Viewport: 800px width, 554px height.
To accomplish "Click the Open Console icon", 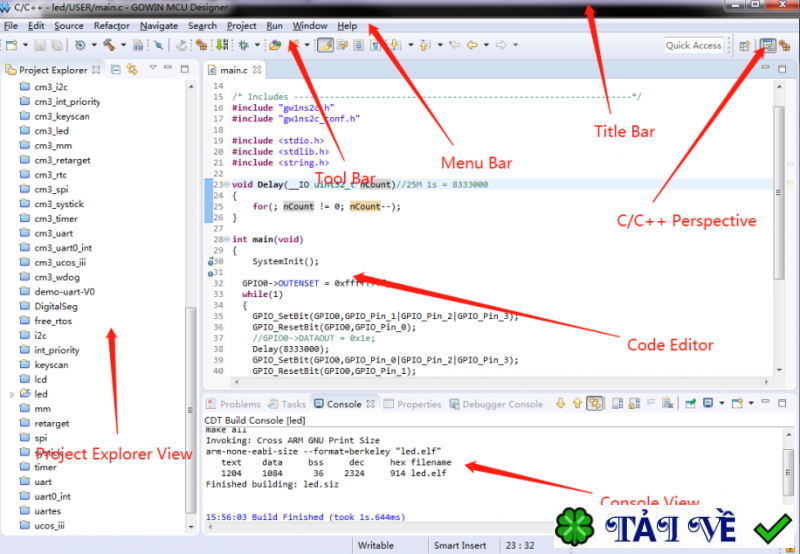I will 737,404.
